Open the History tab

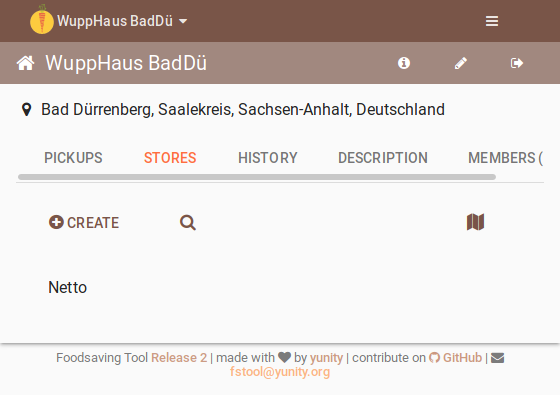click(x=268, y=158)
